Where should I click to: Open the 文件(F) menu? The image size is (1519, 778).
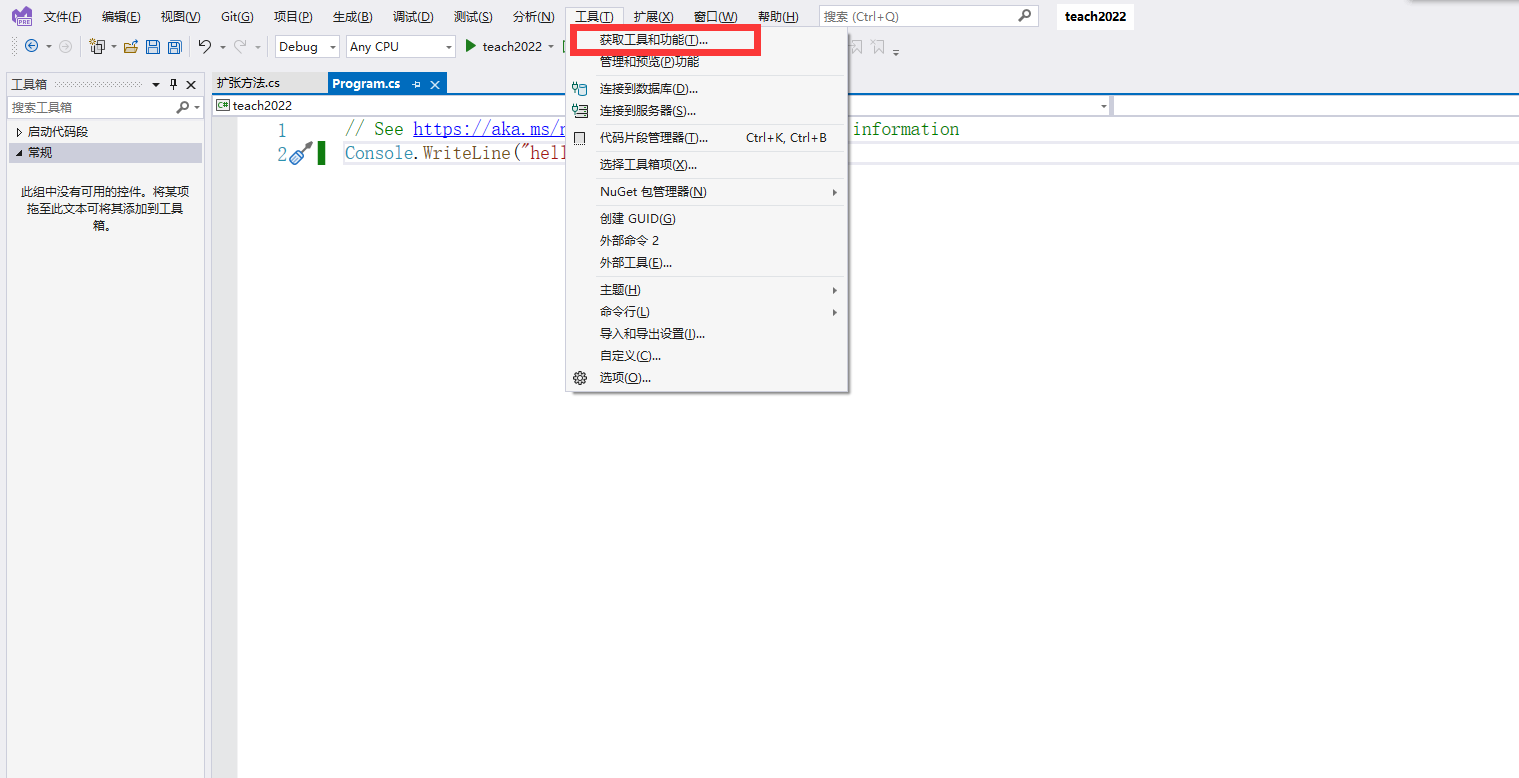[x=63, y=17]
